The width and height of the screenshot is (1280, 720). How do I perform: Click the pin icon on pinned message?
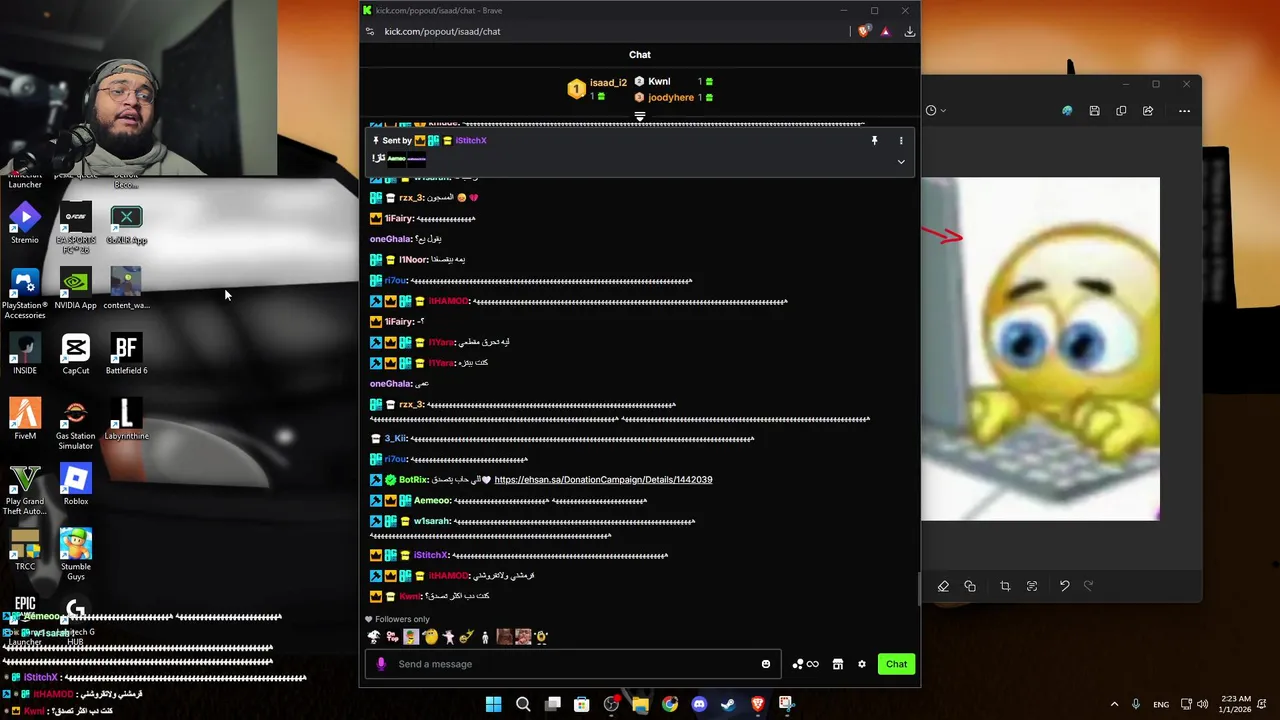874,141
